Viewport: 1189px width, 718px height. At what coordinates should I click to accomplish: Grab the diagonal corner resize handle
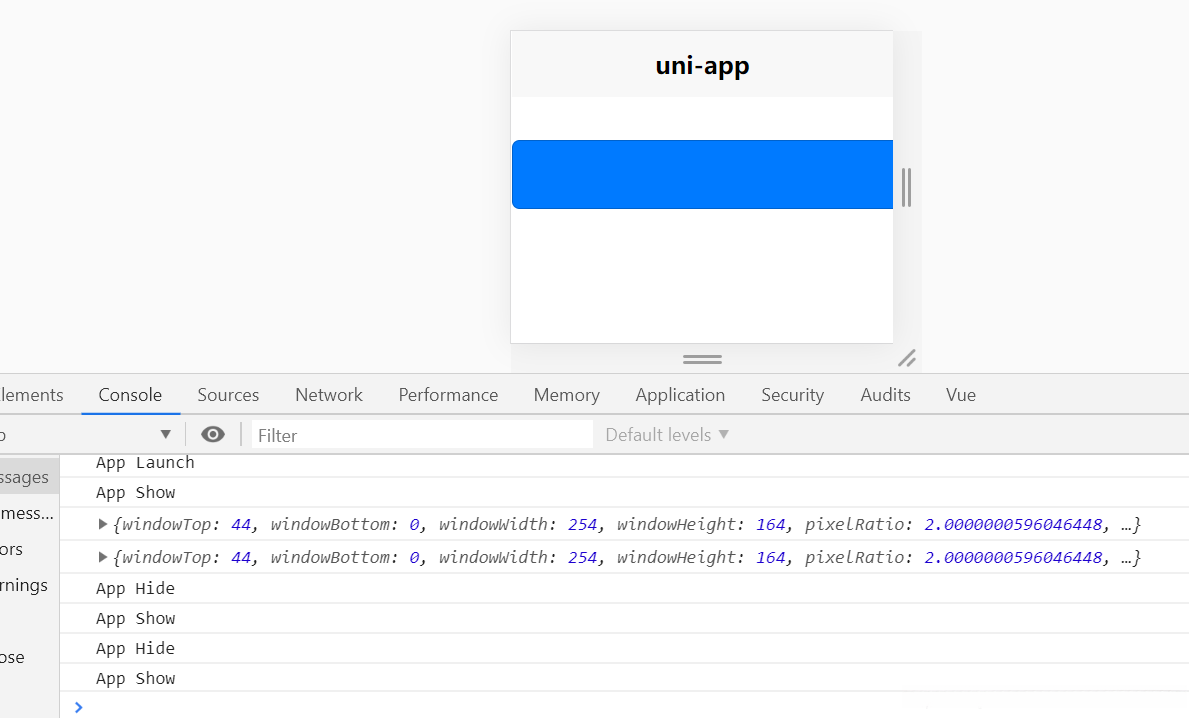click(907, 358)
